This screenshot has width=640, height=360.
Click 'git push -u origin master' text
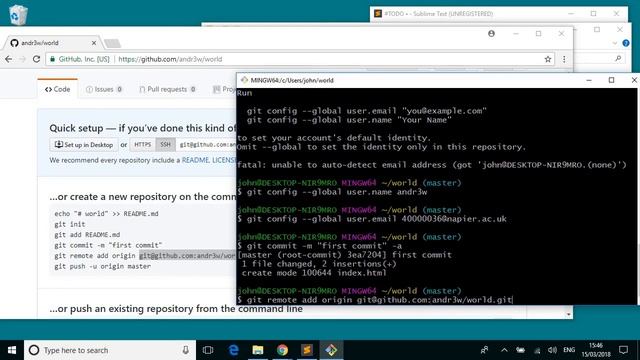102,266
